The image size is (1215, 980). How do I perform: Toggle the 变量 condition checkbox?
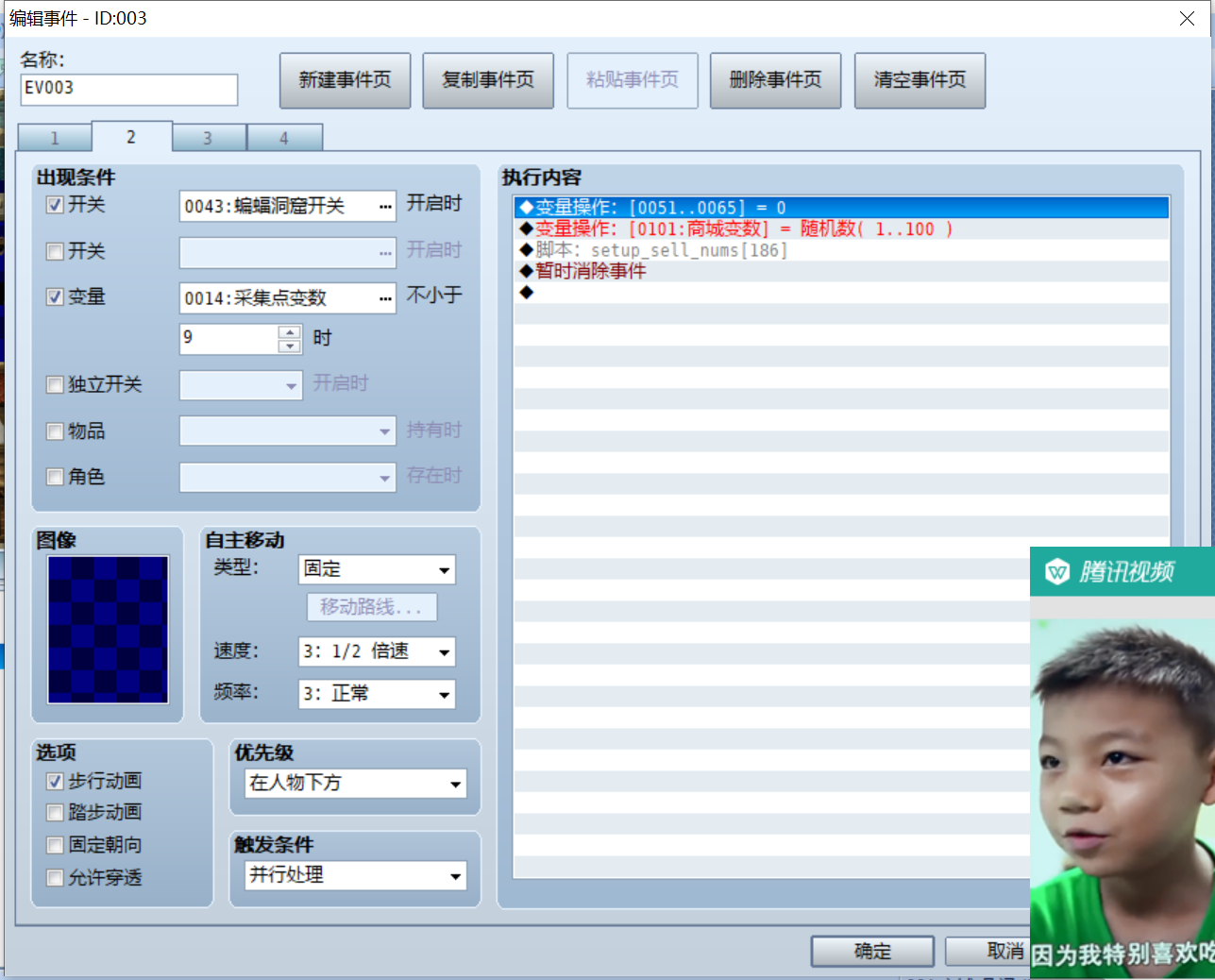coord(55,296)
